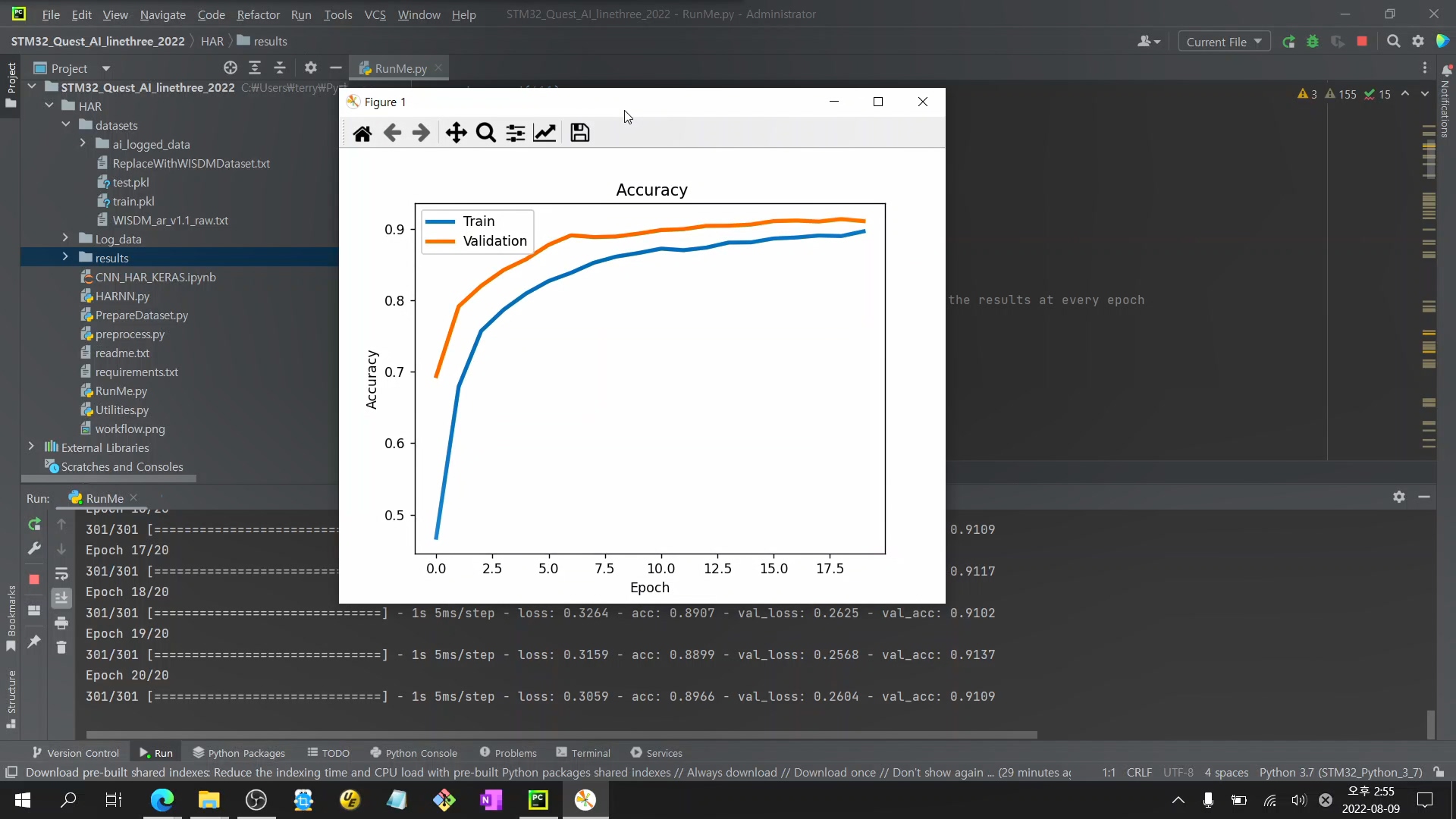Open Edit axis and curve parameters
This screenshot has width=1456, height=819.
544,133
